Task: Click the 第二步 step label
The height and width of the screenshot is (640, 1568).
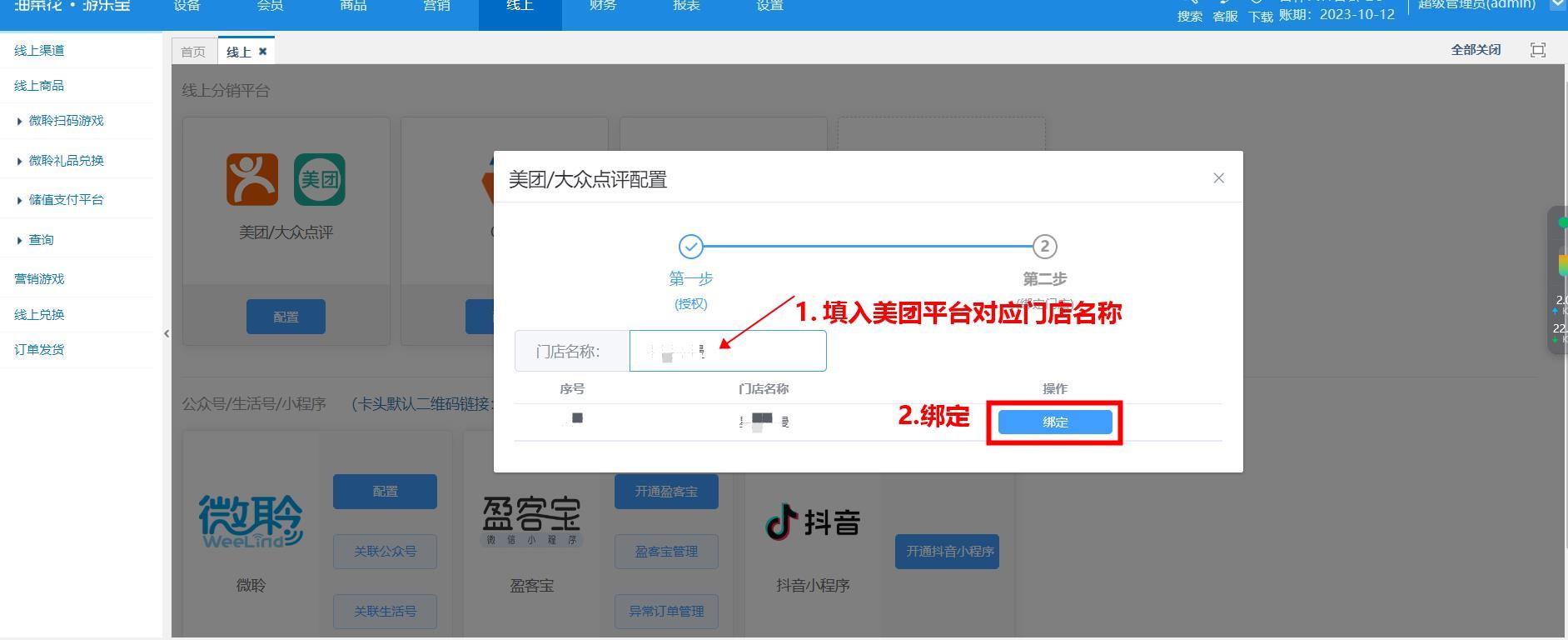Action: coord(1044,279)
